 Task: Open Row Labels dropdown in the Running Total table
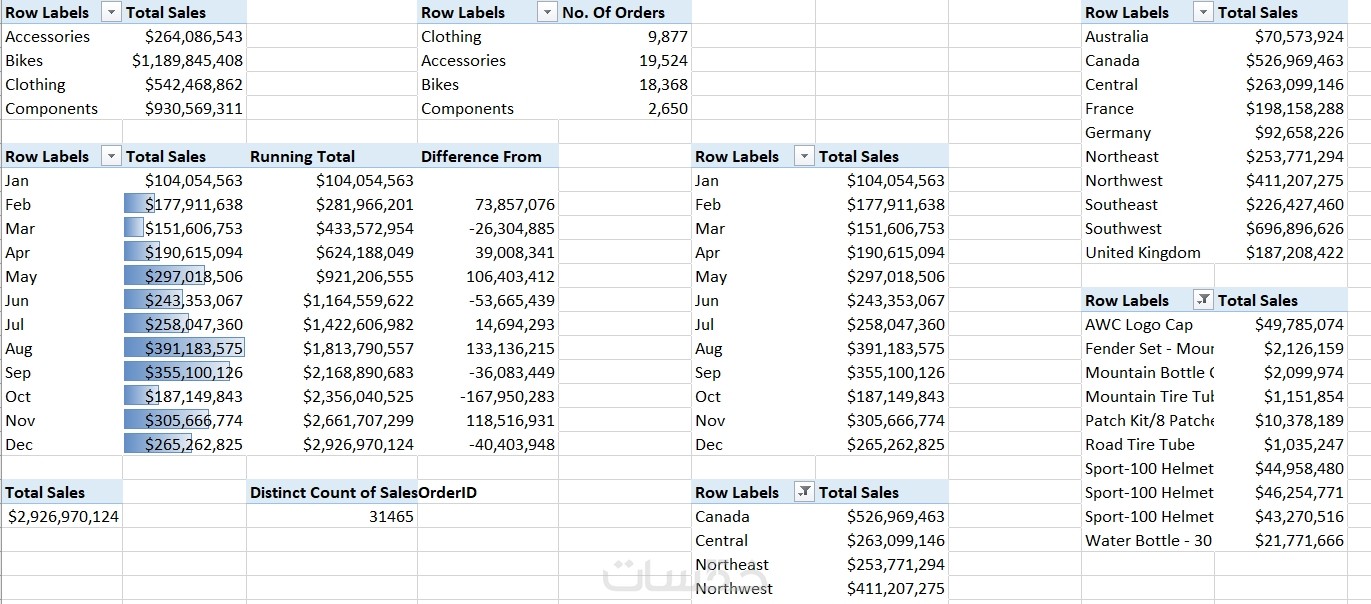(x=110, y=156)
